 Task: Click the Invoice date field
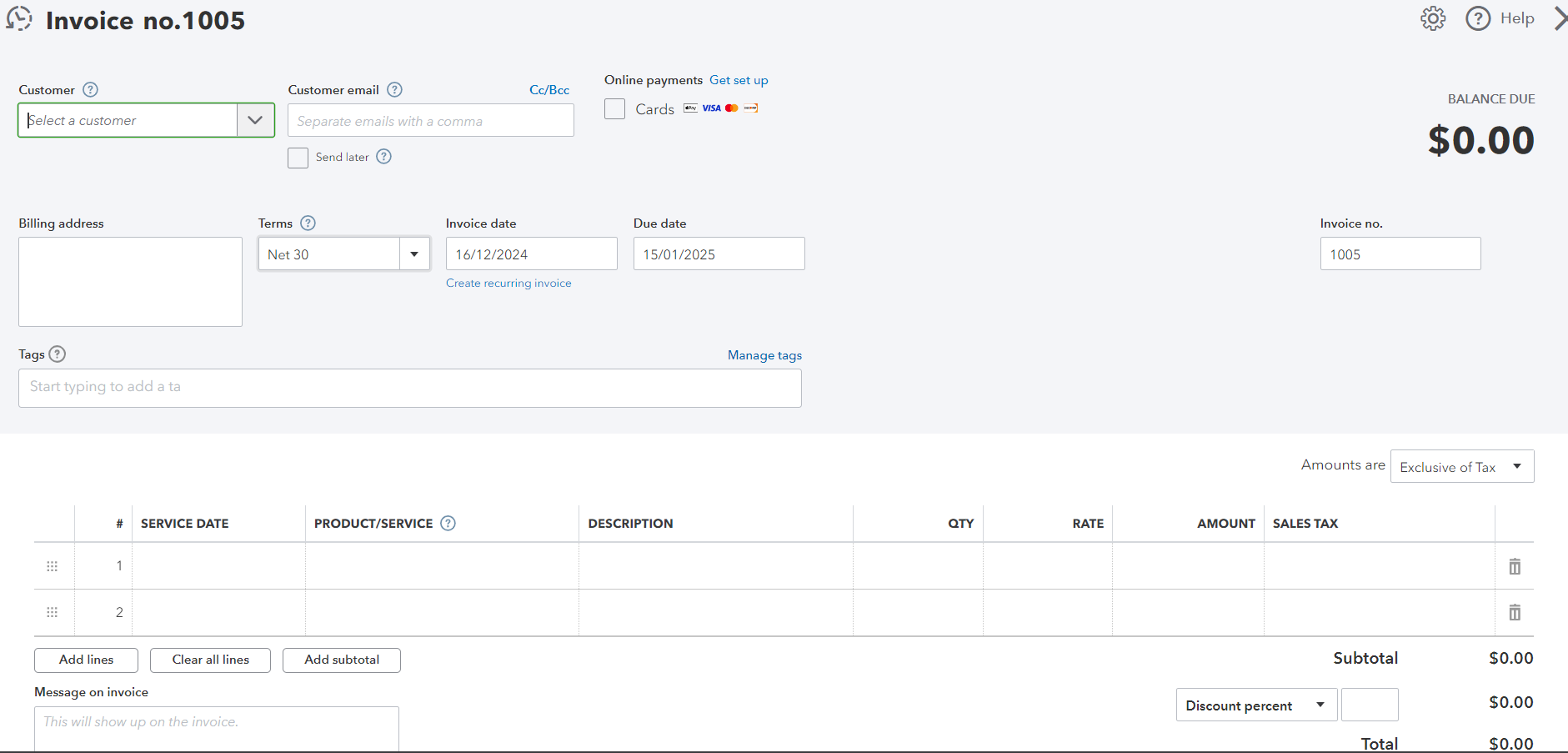point(532,254)
